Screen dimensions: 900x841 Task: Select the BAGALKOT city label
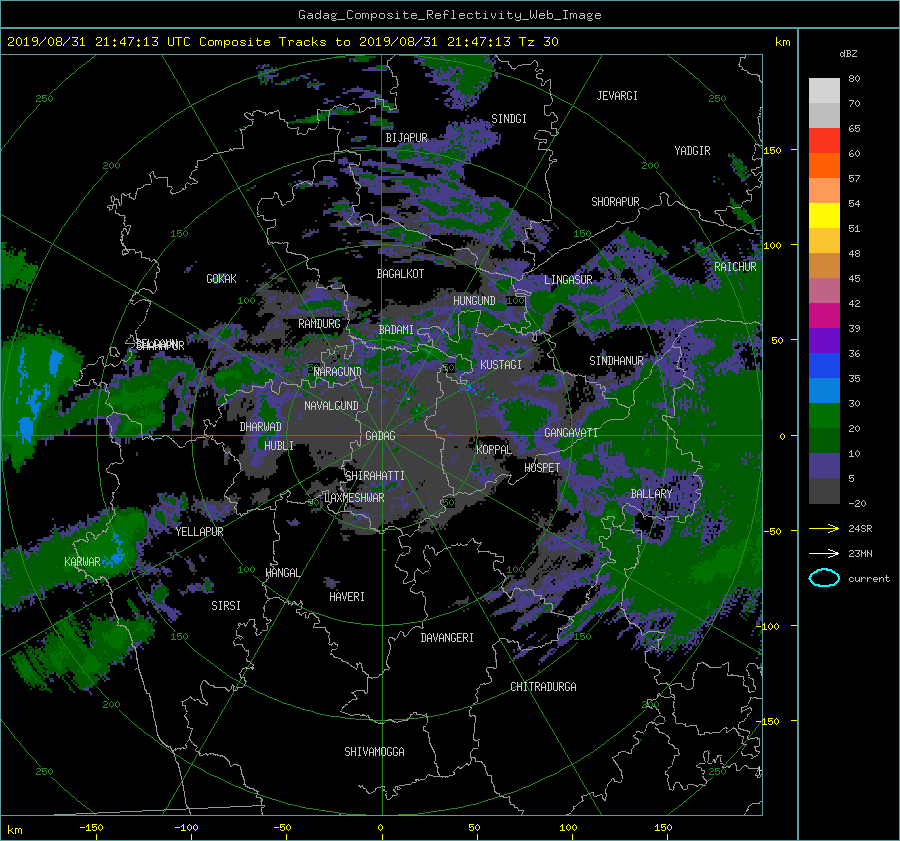400,274
